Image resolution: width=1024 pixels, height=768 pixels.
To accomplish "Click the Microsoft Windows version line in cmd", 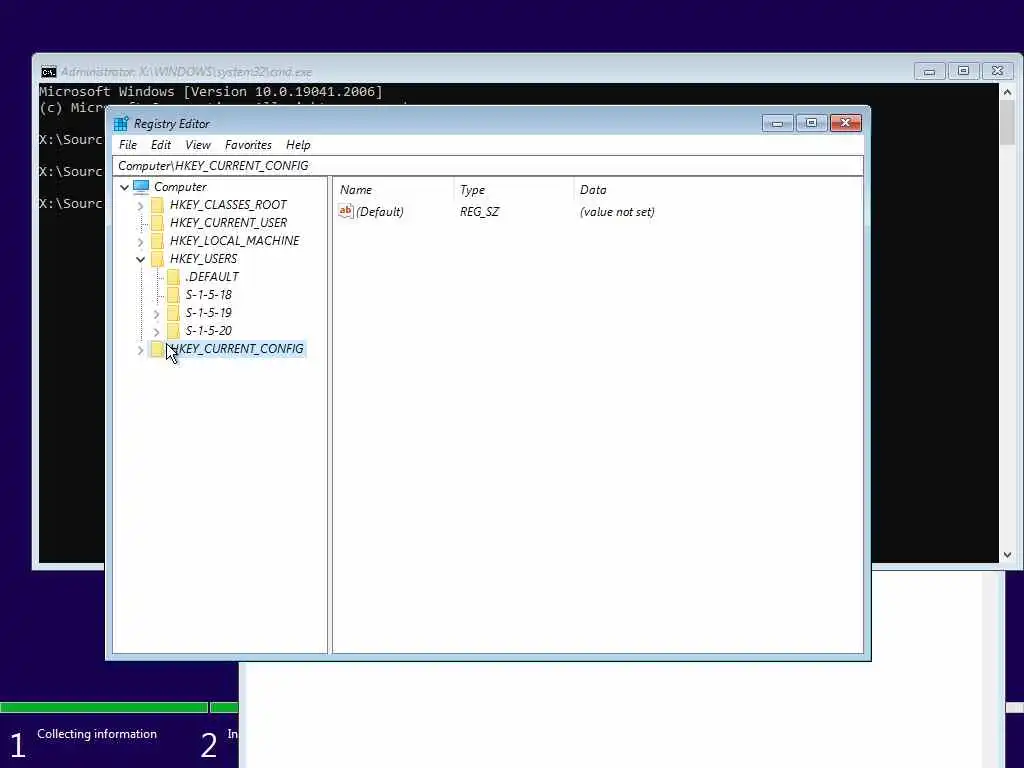I will (x=211, y=92).
